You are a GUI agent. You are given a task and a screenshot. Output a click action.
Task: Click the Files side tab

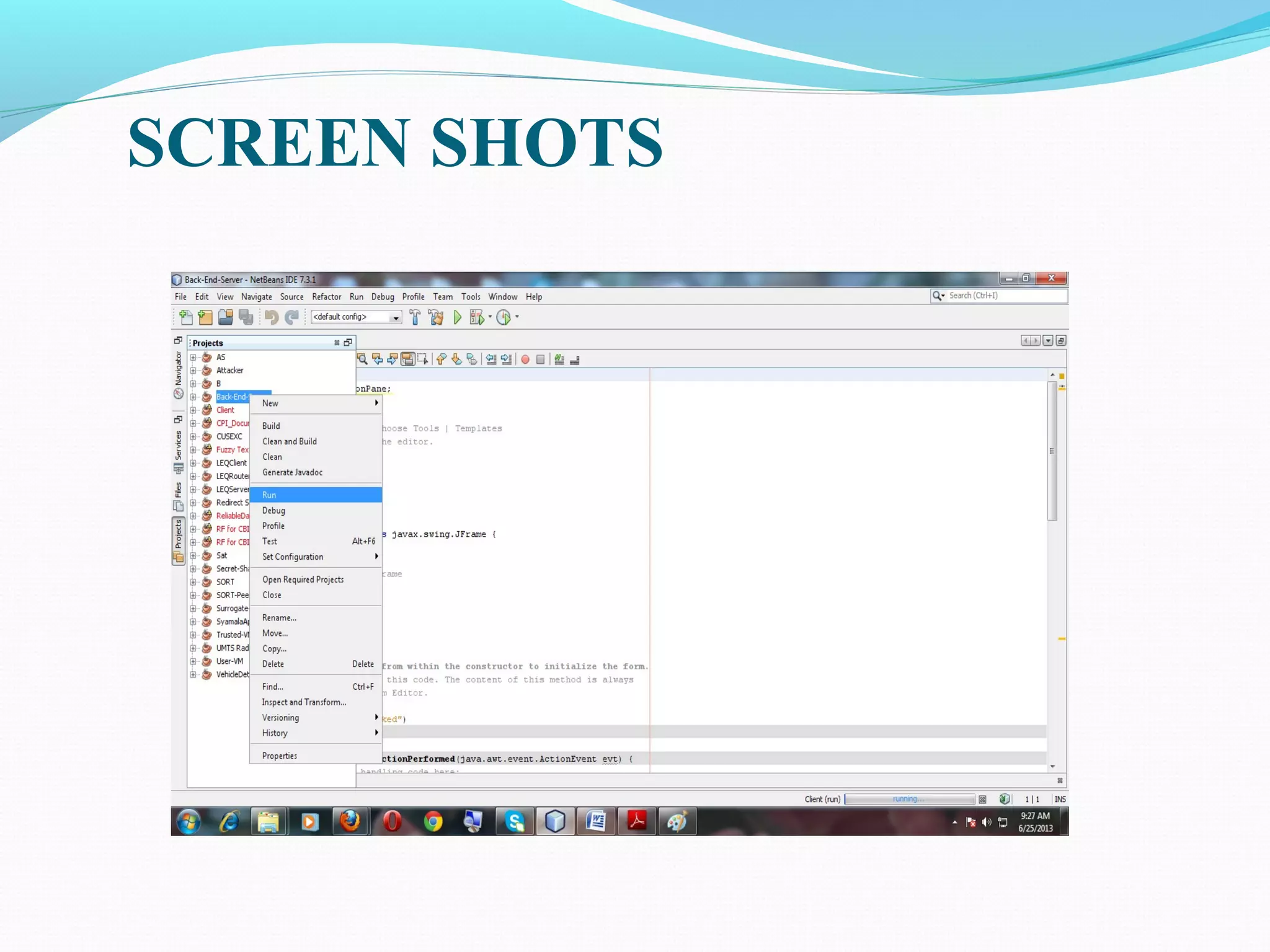coord(179,496)
